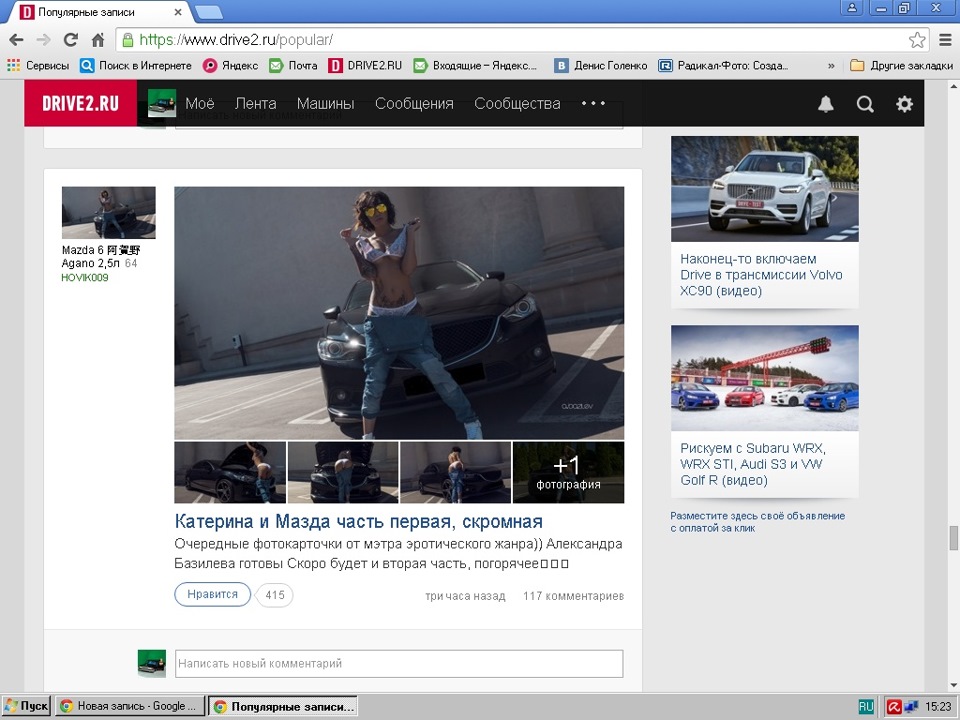Open the Chrome hamburger menu
The height and width of the screenshot is (720, 960).
click(x=945, y=40)
